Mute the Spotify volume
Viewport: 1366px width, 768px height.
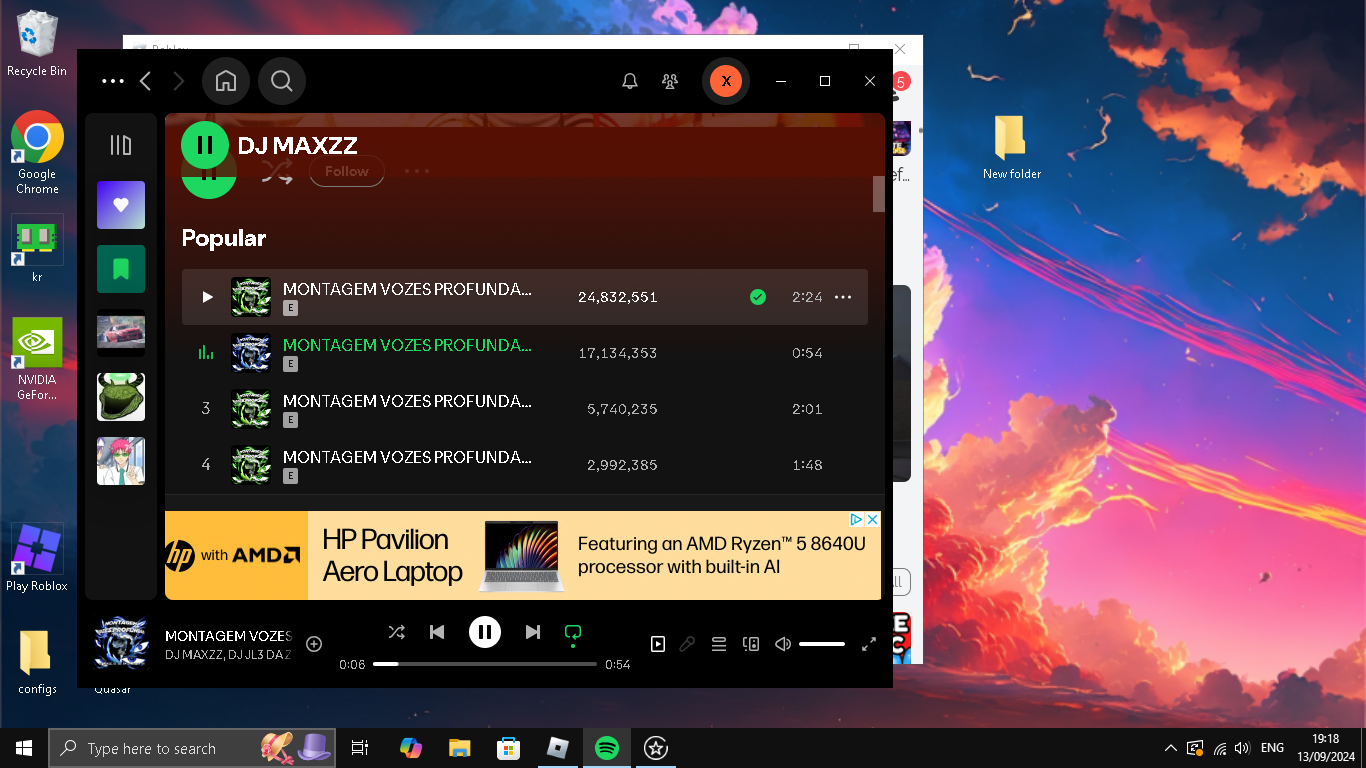coord(783,644)
